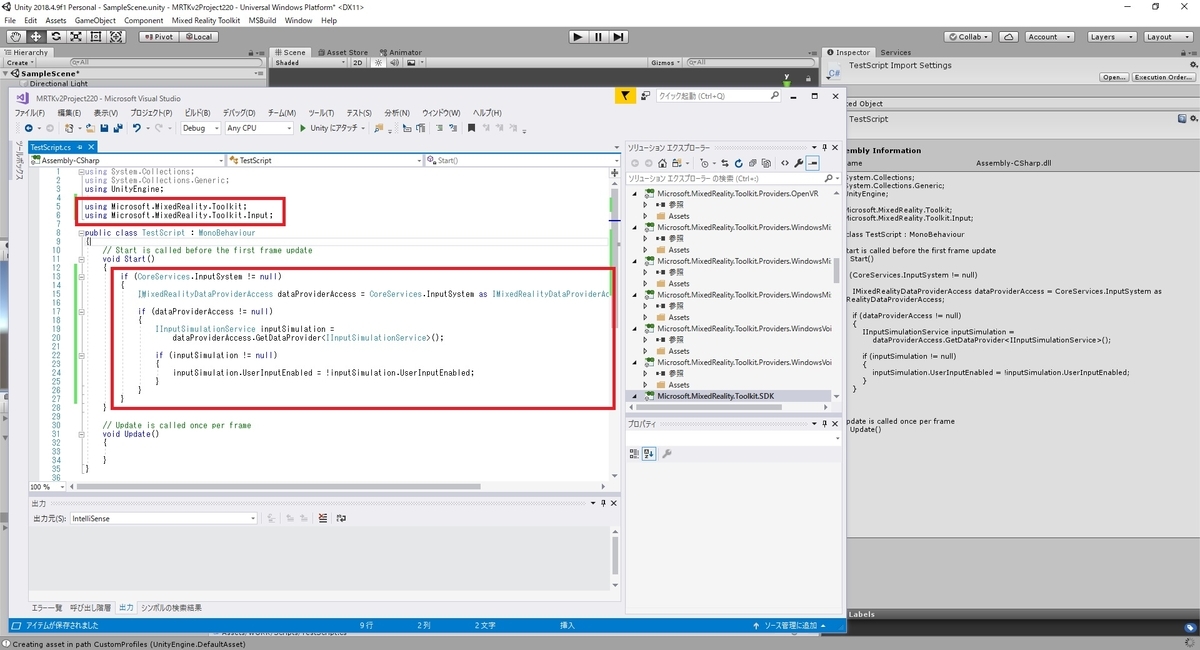Close the TestScript.cs tab

click(91, 147)
